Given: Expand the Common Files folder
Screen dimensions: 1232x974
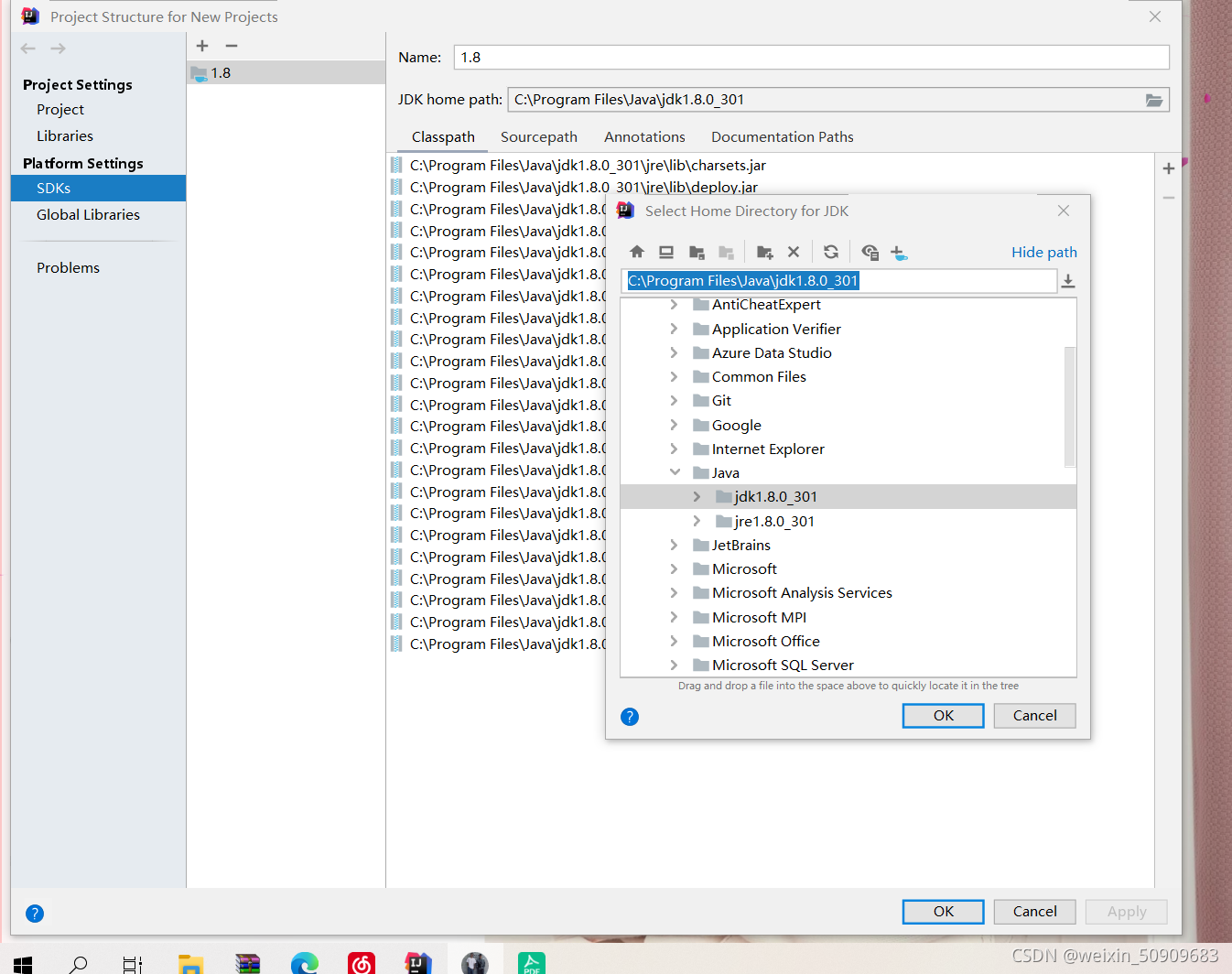Looking at the screenshot, I should pos(674,376).
